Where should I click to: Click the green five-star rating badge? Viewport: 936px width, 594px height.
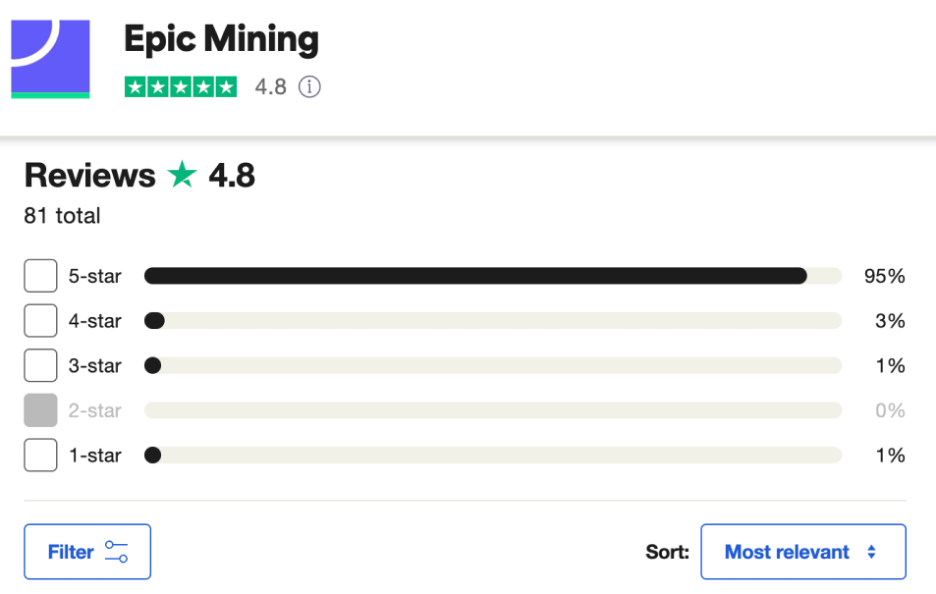[x=181, y=87]
